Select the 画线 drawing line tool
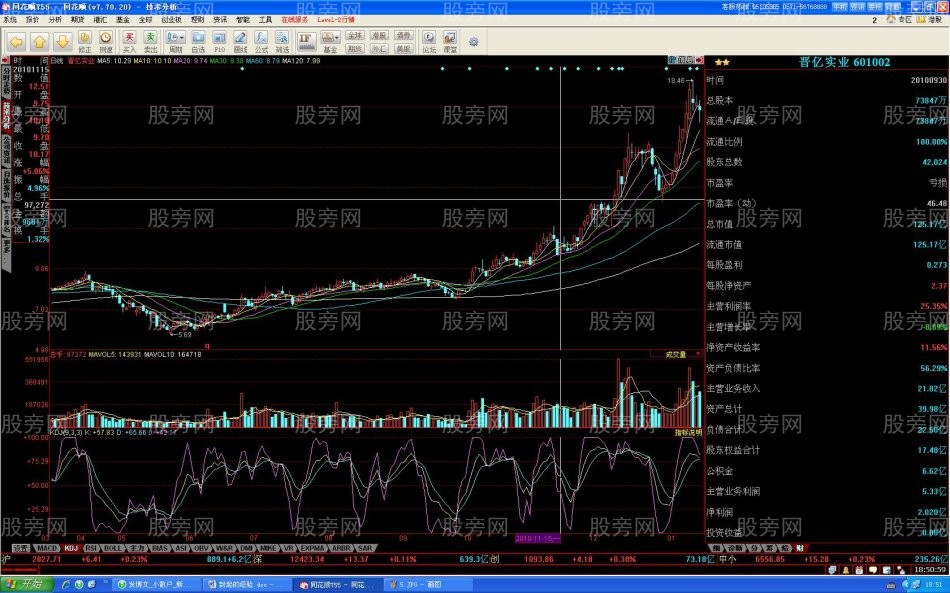Viewport: 950px width, 593px height. pos(241,42)
